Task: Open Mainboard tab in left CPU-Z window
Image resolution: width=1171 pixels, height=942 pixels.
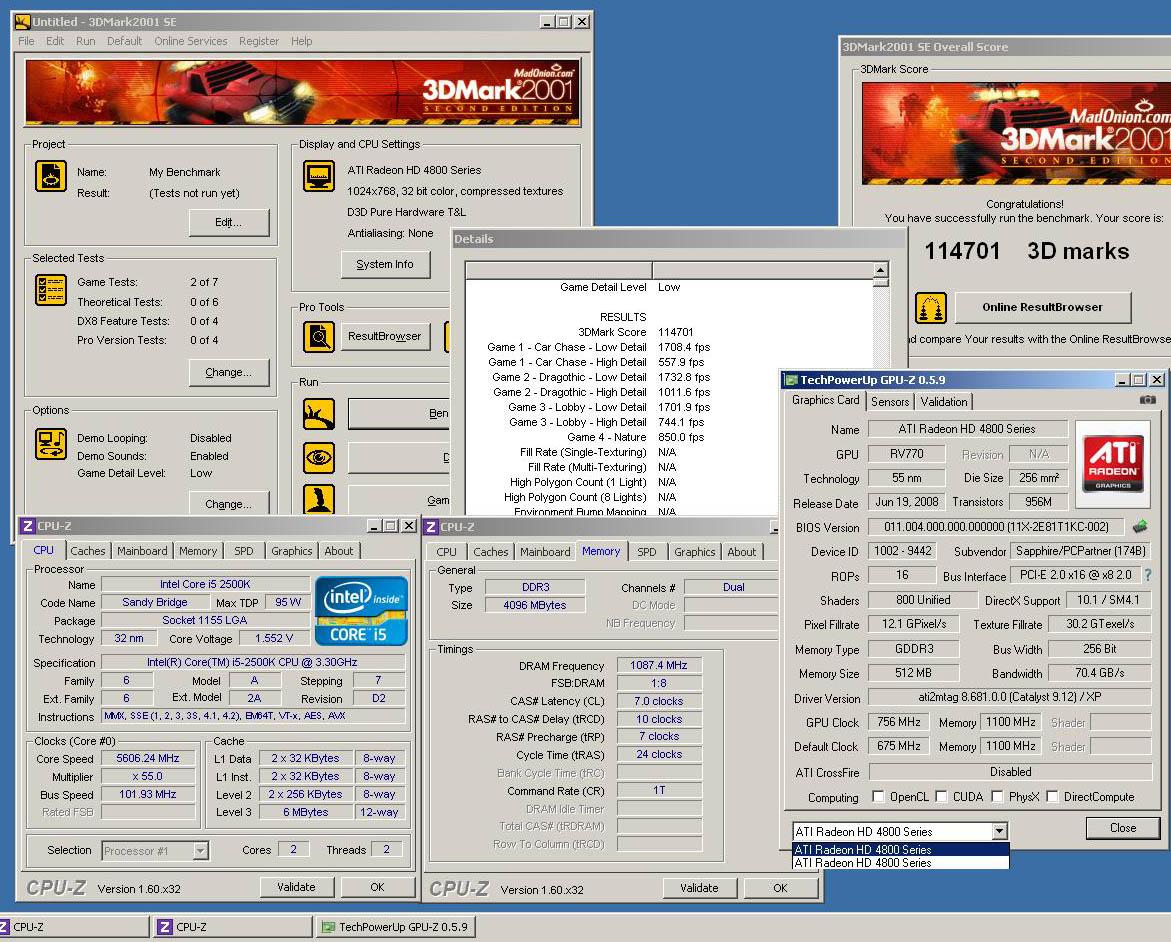Action: 142,551
